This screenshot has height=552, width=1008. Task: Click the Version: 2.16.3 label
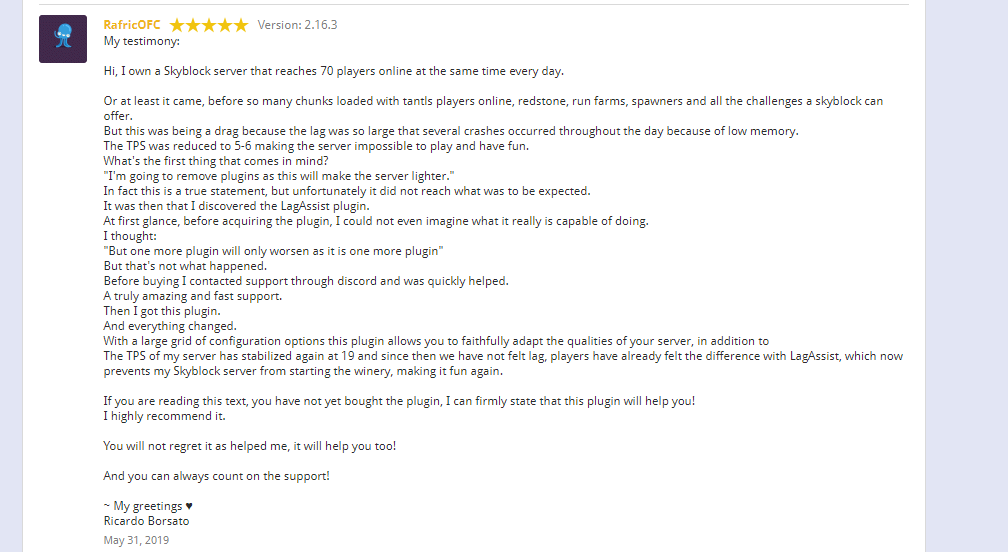[x=297, y=25]
